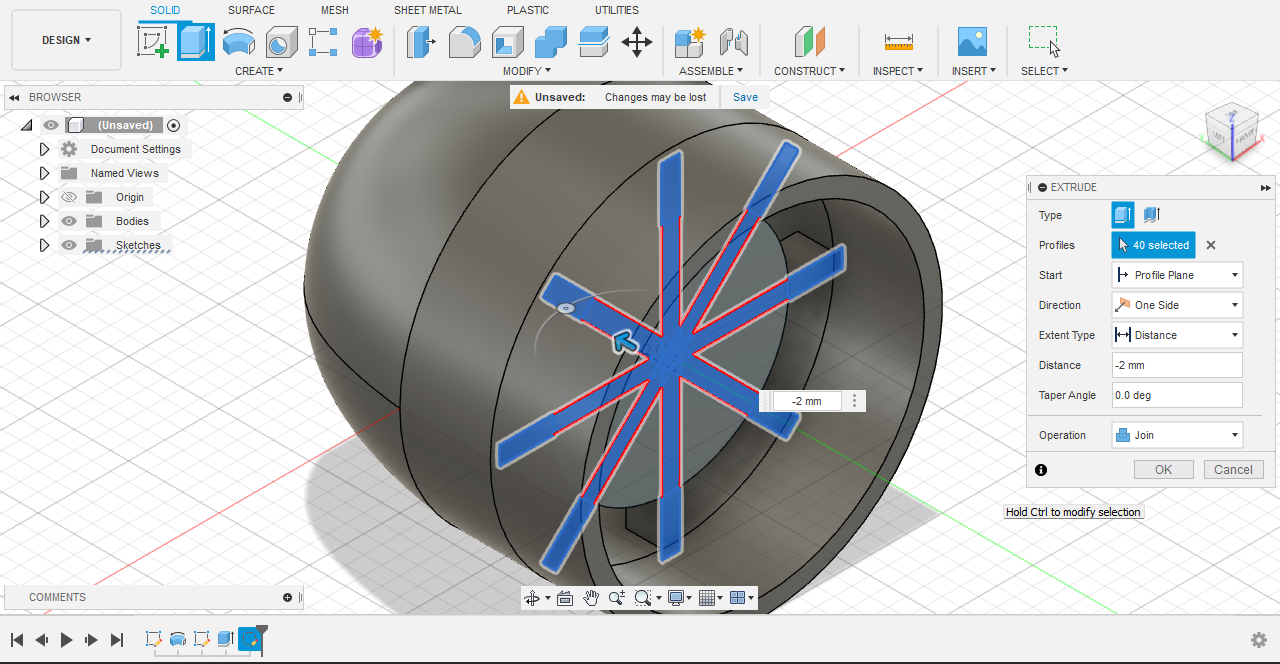Open the Design workspace dropdown
Viewport: 1280px width, 664px height.
[x=67, y=40]
